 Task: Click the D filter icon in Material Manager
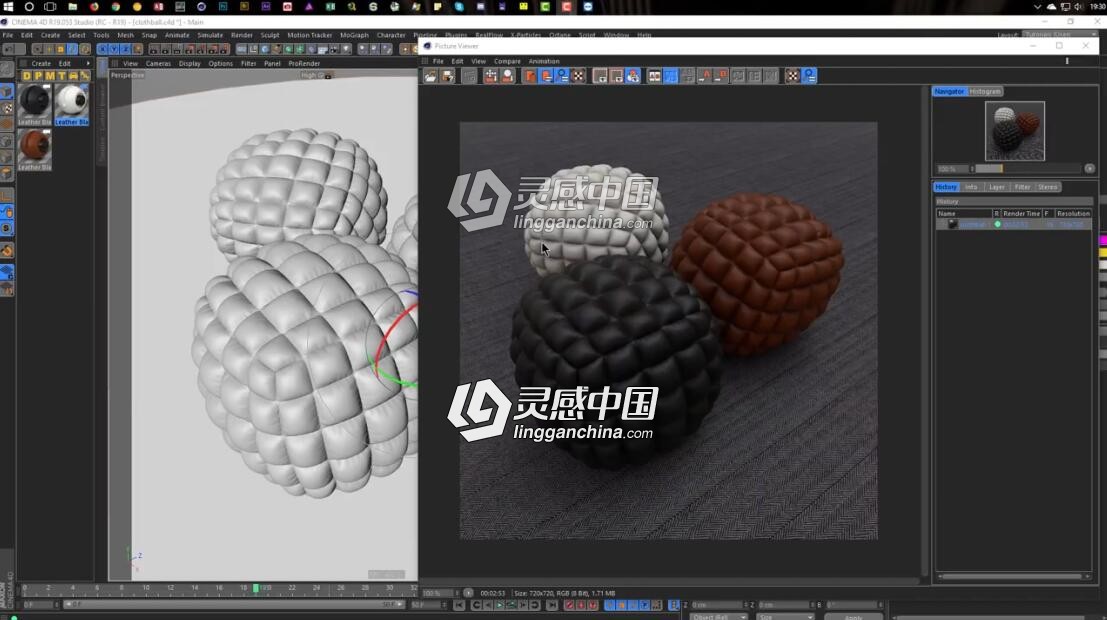(x=27, y=76)
